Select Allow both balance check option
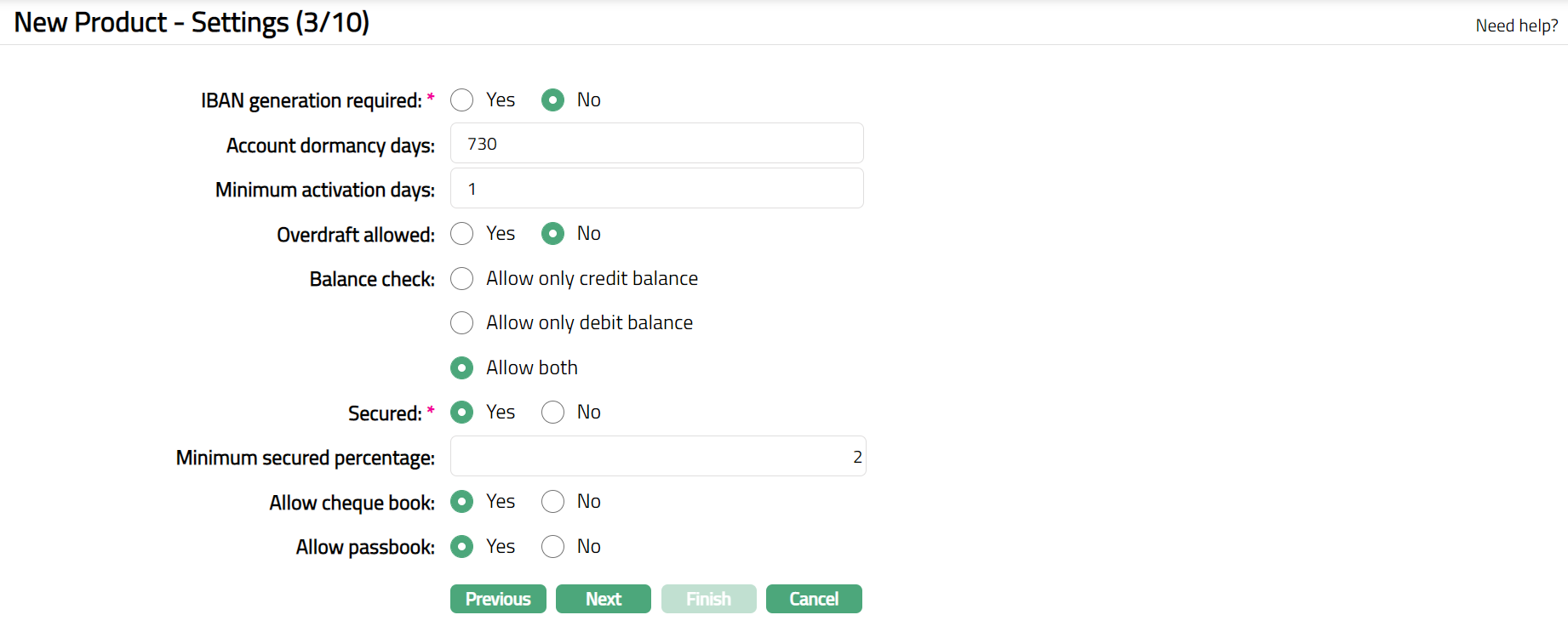Screen dimensions: 1568x632 462,368
